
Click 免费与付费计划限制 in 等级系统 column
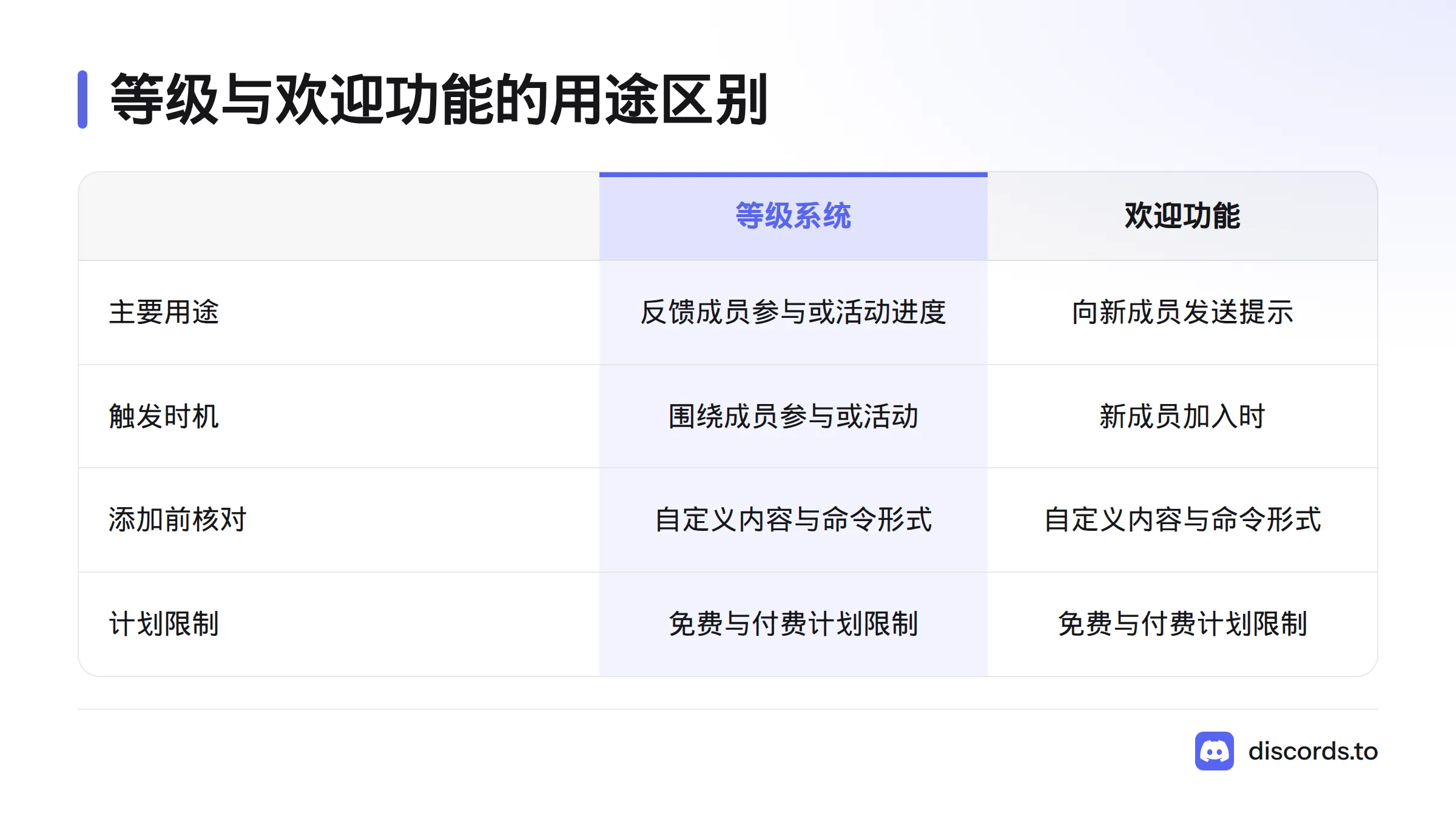pyautogui.click(x=793, y=624)
